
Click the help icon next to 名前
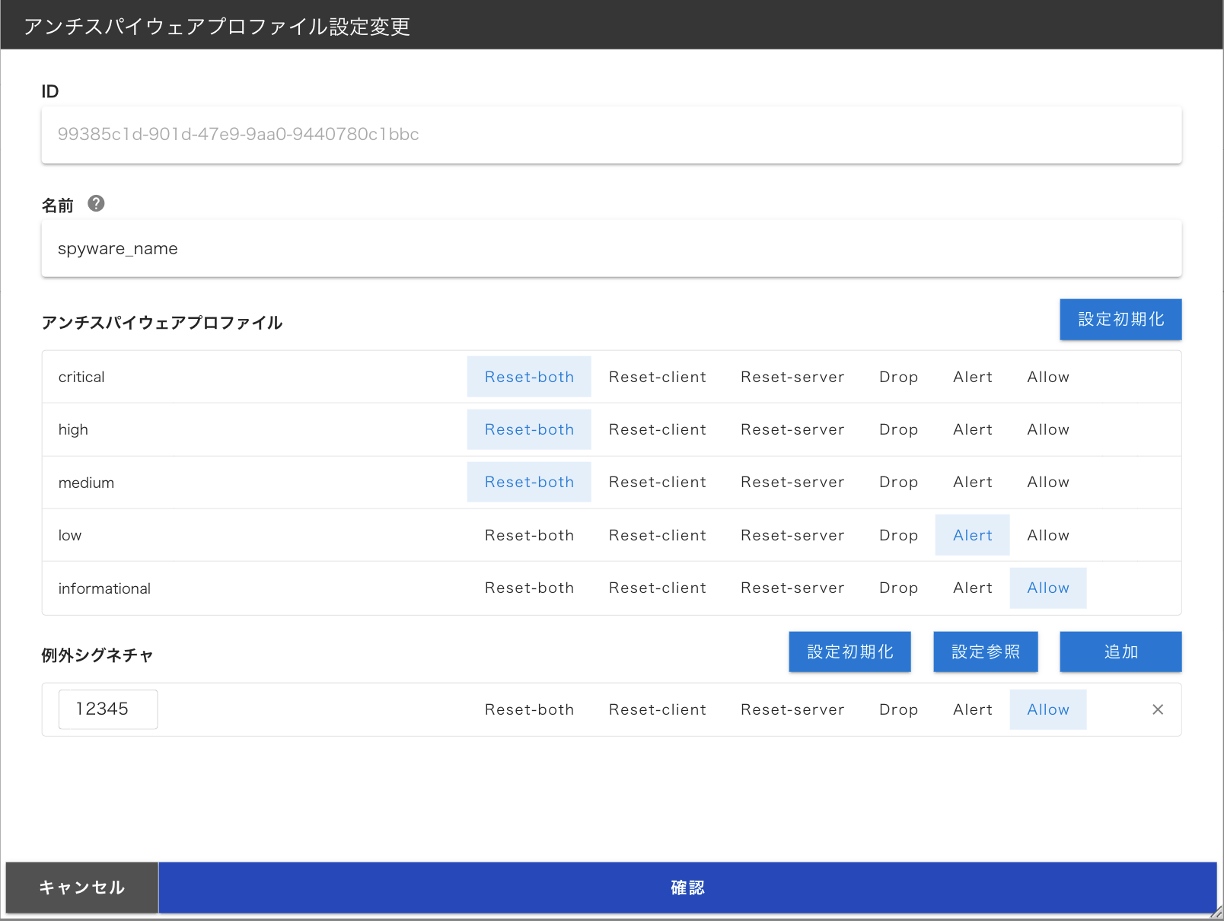tap(96, 203)
